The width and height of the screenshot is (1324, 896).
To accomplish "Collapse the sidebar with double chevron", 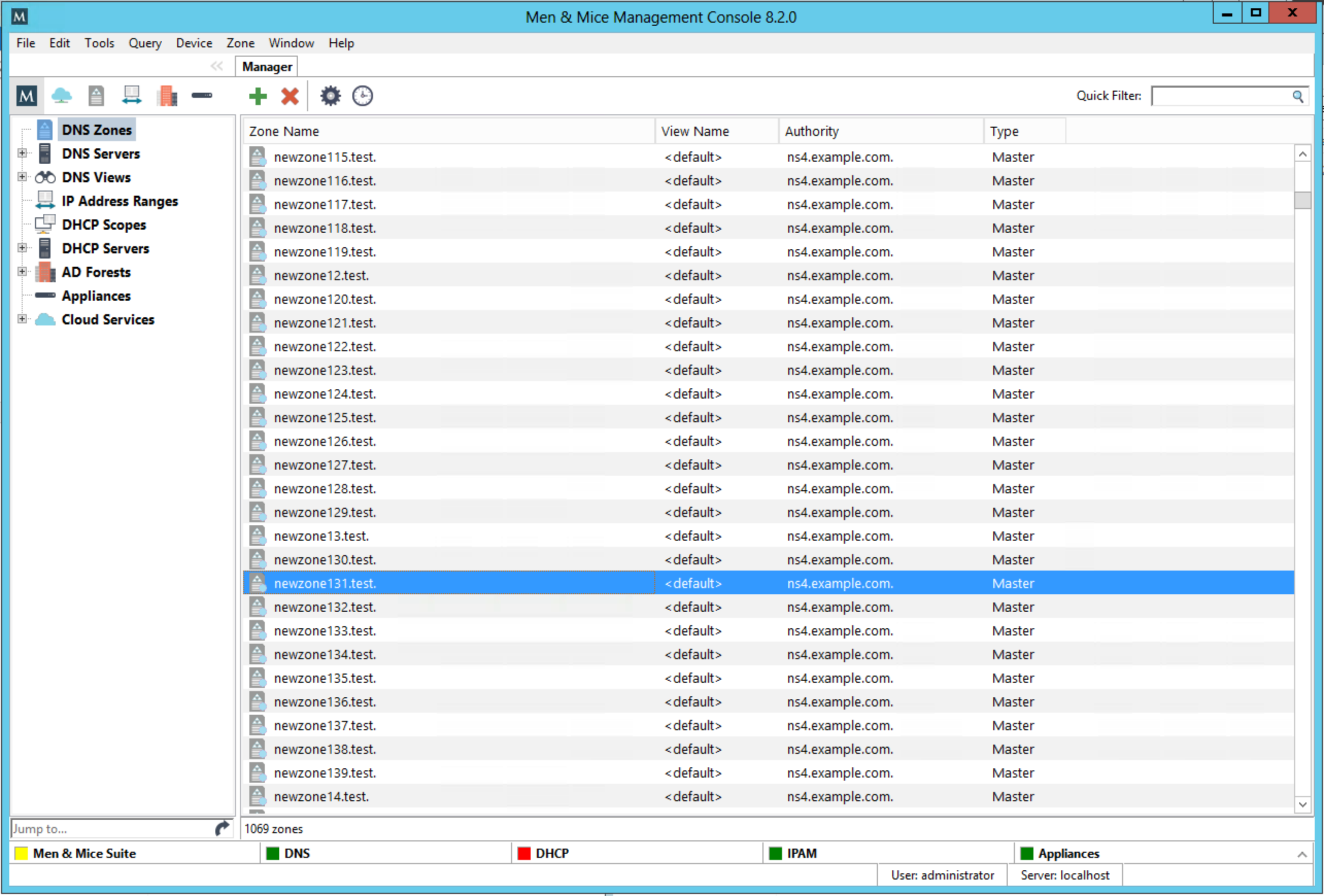I will tap(216, 66).
